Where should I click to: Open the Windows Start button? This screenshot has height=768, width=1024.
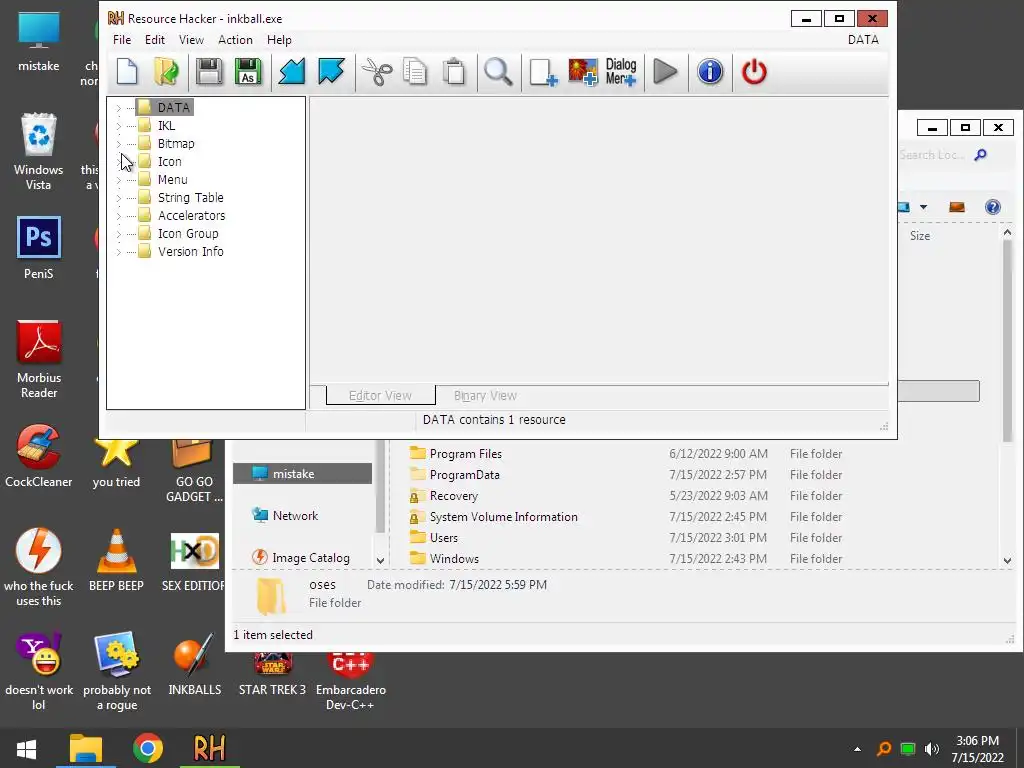coord(26,748)
